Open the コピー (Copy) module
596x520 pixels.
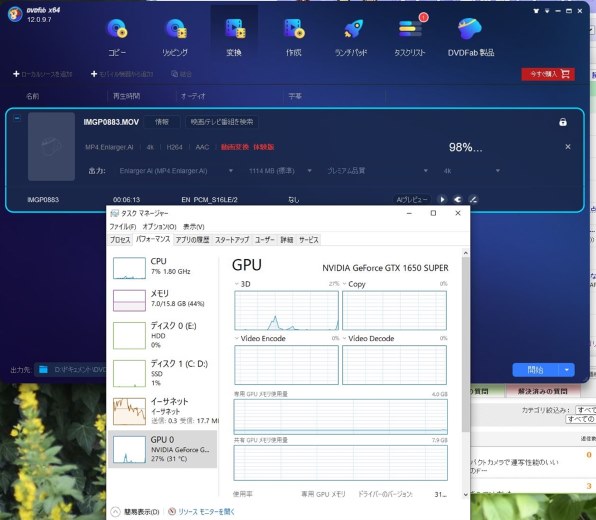[117, 37]
